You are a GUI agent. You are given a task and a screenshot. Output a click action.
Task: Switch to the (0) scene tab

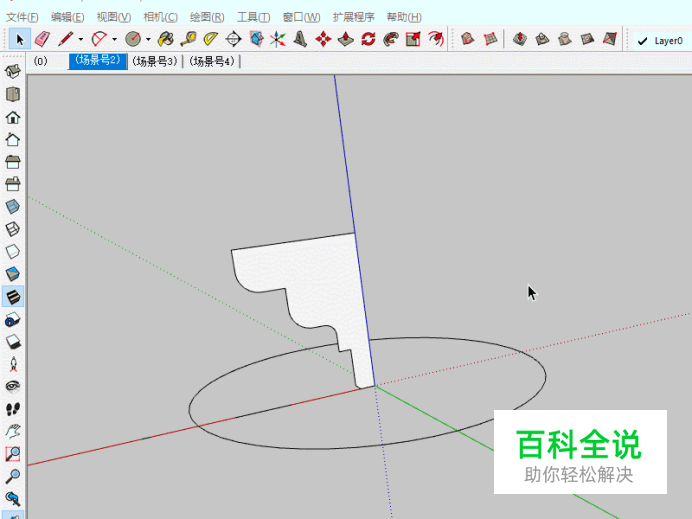pos(41,61)
